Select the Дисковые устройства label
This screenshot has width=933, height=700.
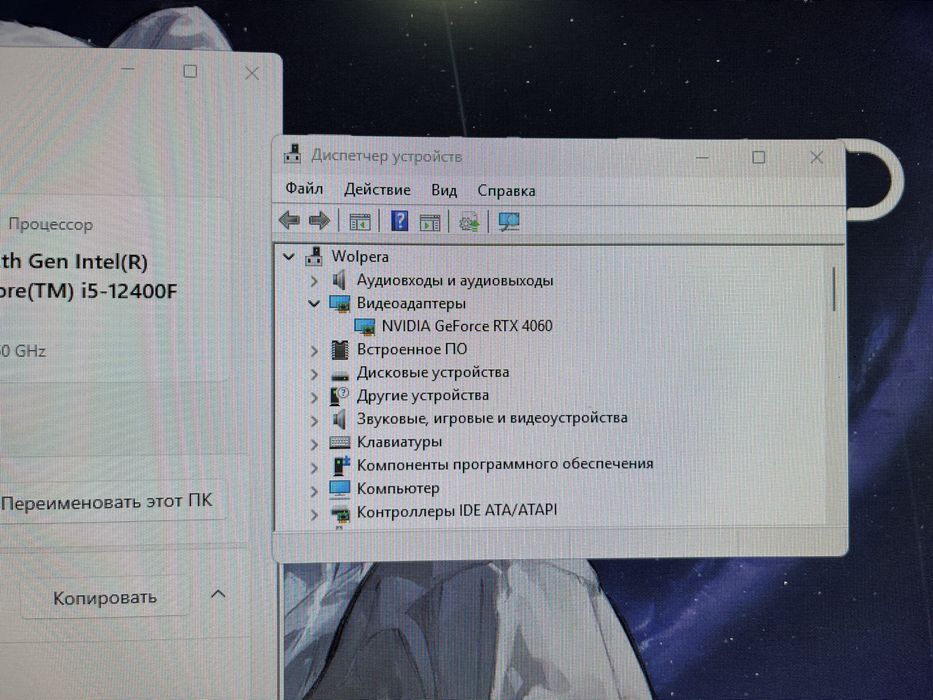(x=433, y=373)
